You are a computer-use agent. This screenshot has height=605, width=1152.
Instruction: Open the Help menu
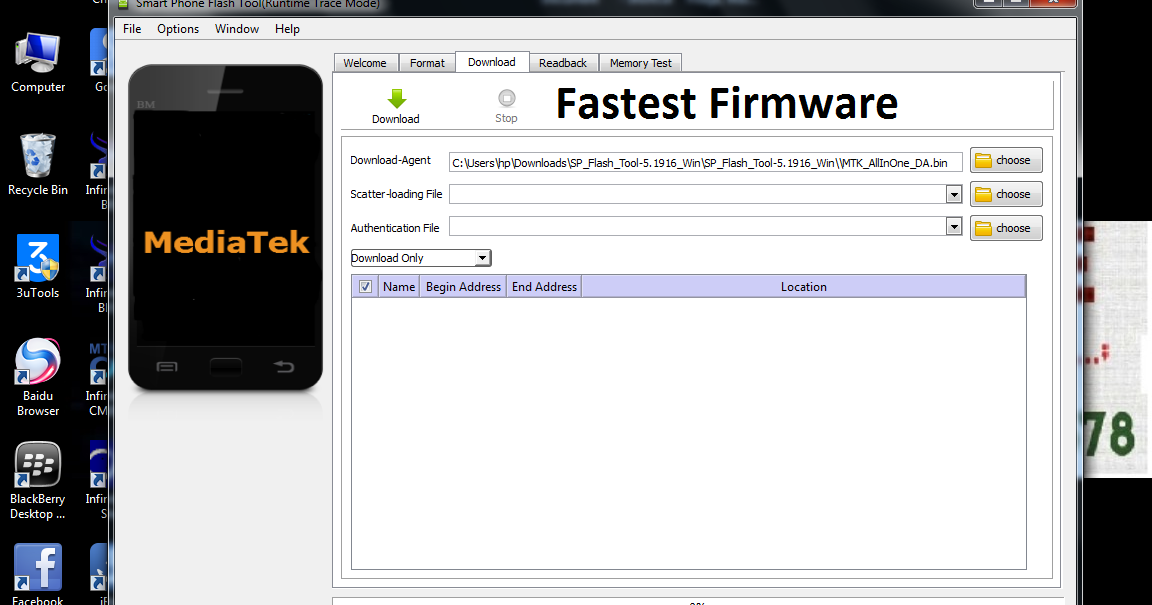pyautogui.click(x=287, y=29)
